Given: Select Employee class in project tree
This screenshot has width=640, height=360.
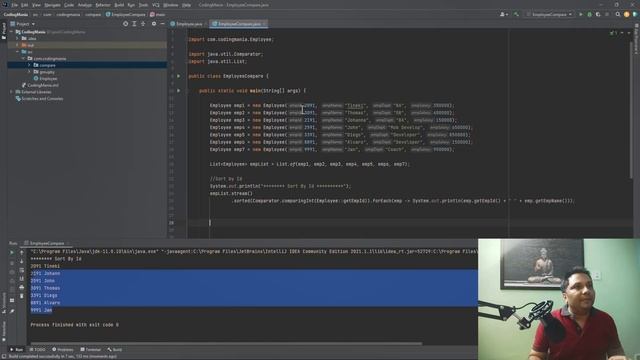Looking at the screenshot, I should [45, 78].
